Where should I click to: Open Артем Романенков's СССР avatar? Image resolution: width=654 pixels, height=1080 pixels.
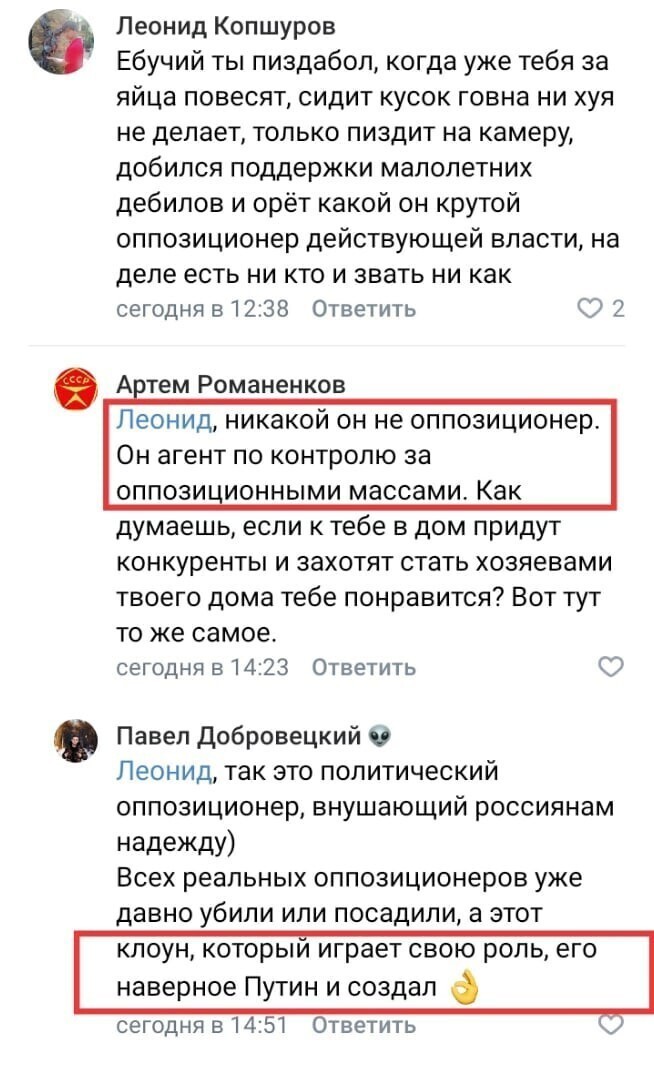pyautogui.click(x=76, y=389)
